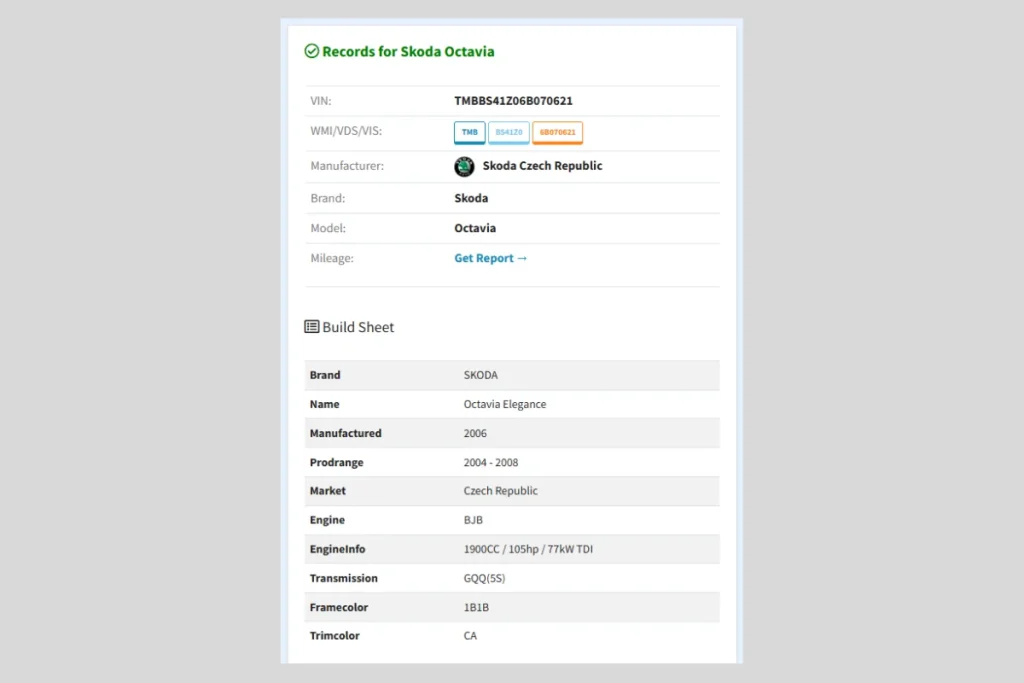
Task: Click the Octavia Elegance name value
Action: click(505, 404)
